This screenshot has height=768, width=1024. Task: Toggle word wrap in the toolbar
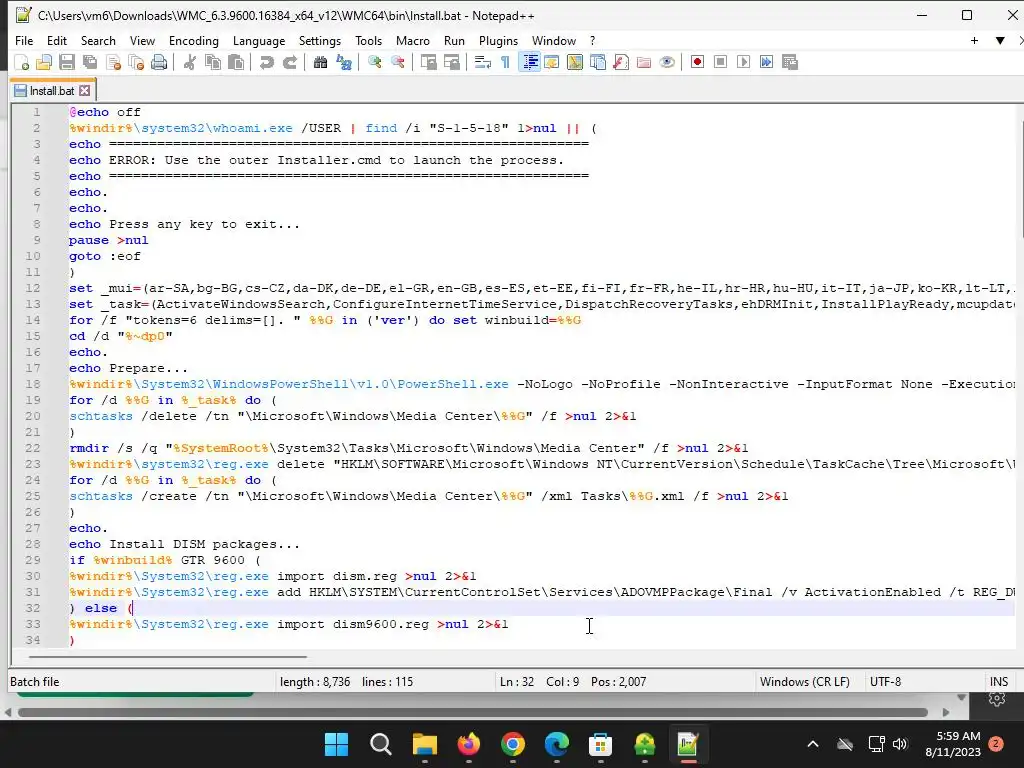tap(483, 62)
